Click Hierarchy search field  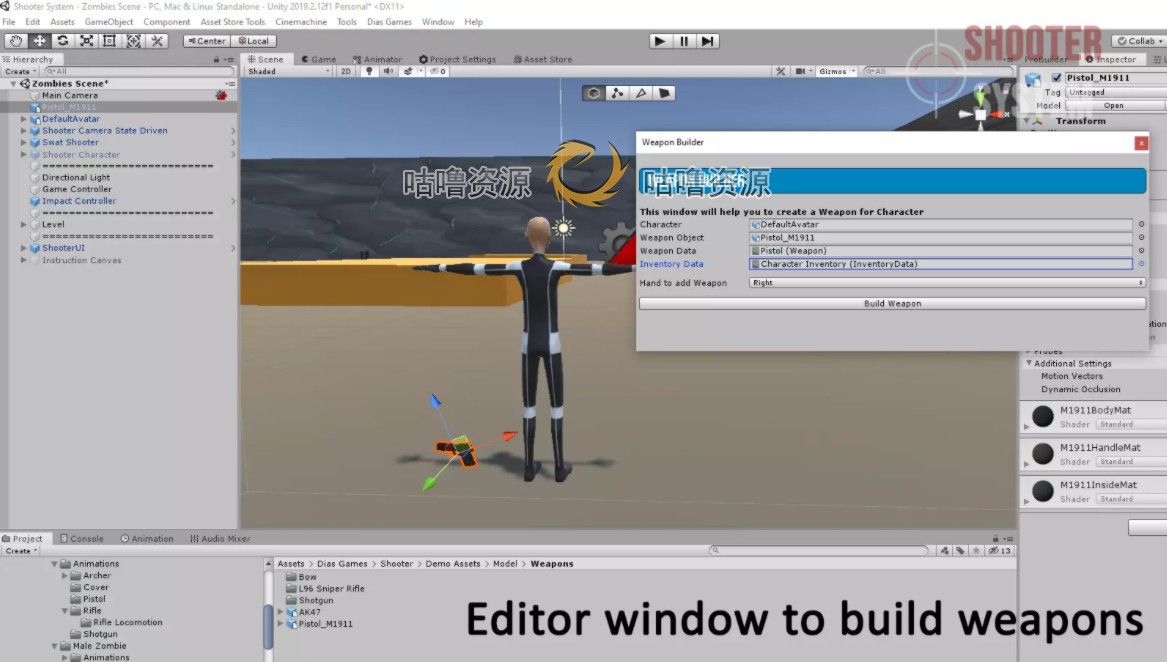click(x=139, y=71)
